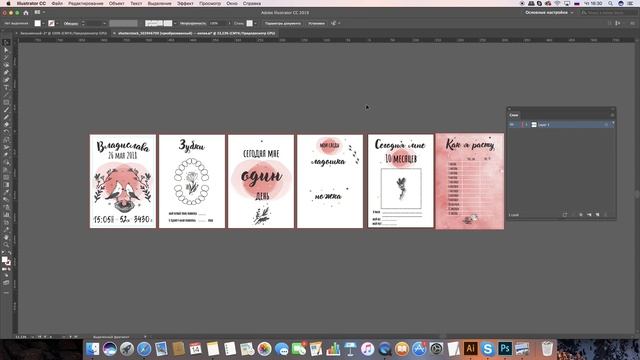Expand Layer 1 disclosure arrow
The width and height of the screenshot is (640, 360).
click(x=527, y=124)
